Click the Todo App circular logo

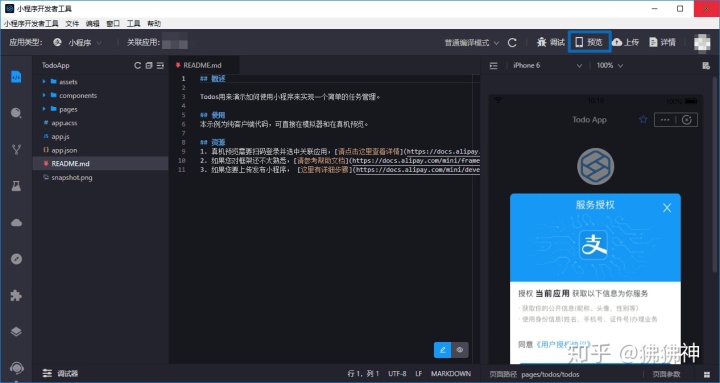[596, 166]
